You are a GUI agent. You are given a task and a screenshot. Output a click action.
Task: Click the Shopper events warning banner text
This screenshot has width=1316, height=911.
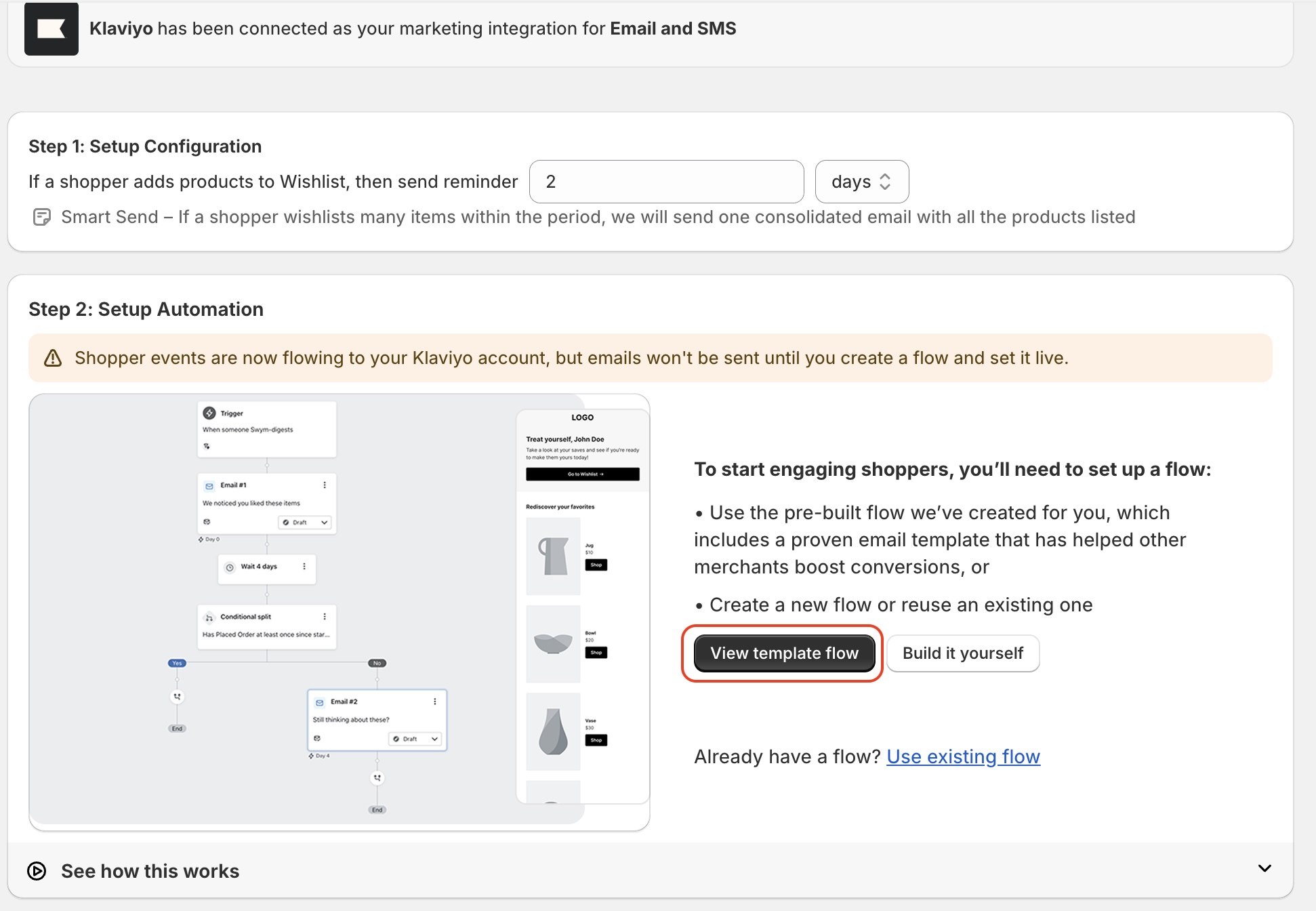tap(571, 358)
